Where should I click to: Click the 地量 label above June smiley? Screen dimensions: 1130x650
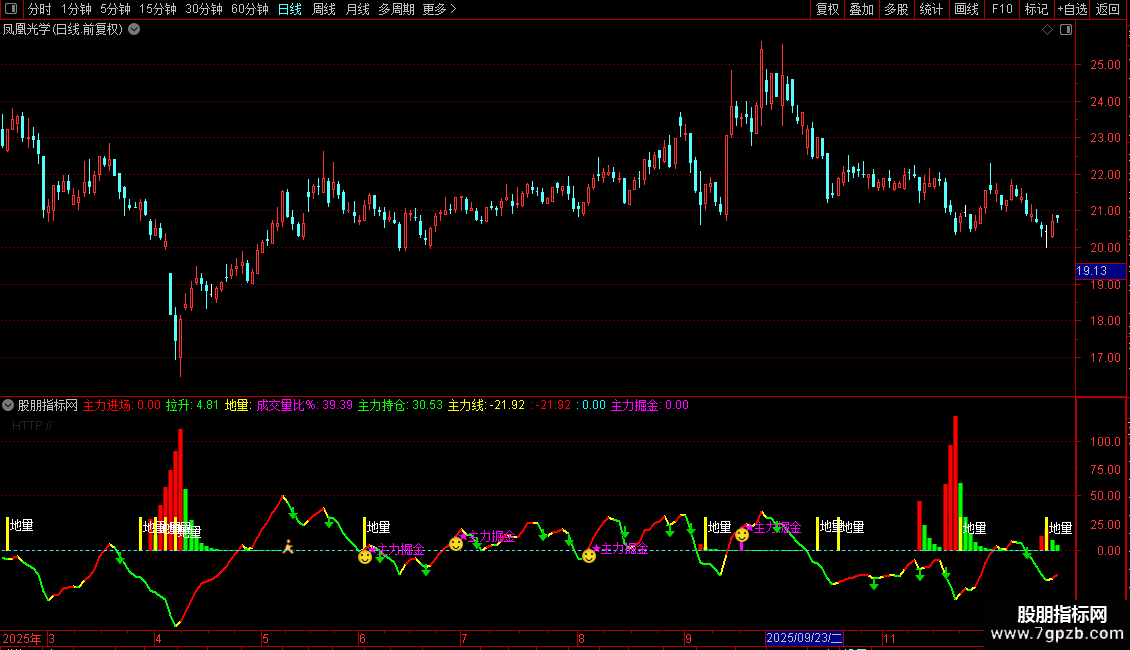point(378,527)
